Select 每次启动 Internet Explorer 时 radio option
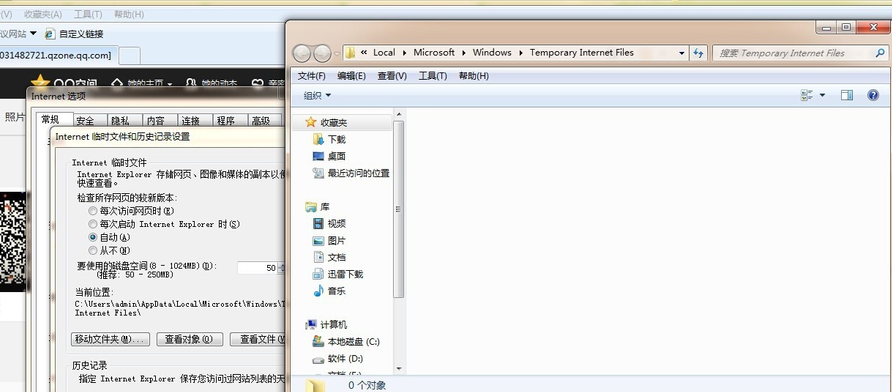The height and width of the screenshot is (392, 892). pos(93,224)
